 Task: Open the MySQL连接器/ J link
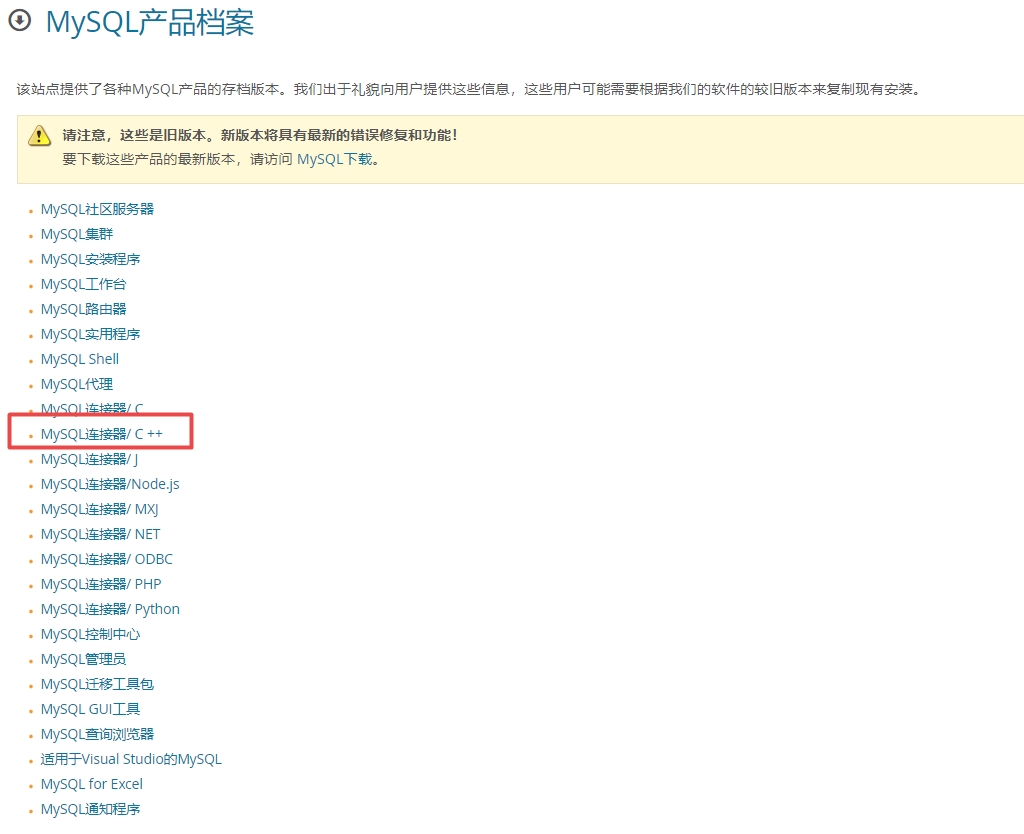pyautogui.click(x=89, y=459)
